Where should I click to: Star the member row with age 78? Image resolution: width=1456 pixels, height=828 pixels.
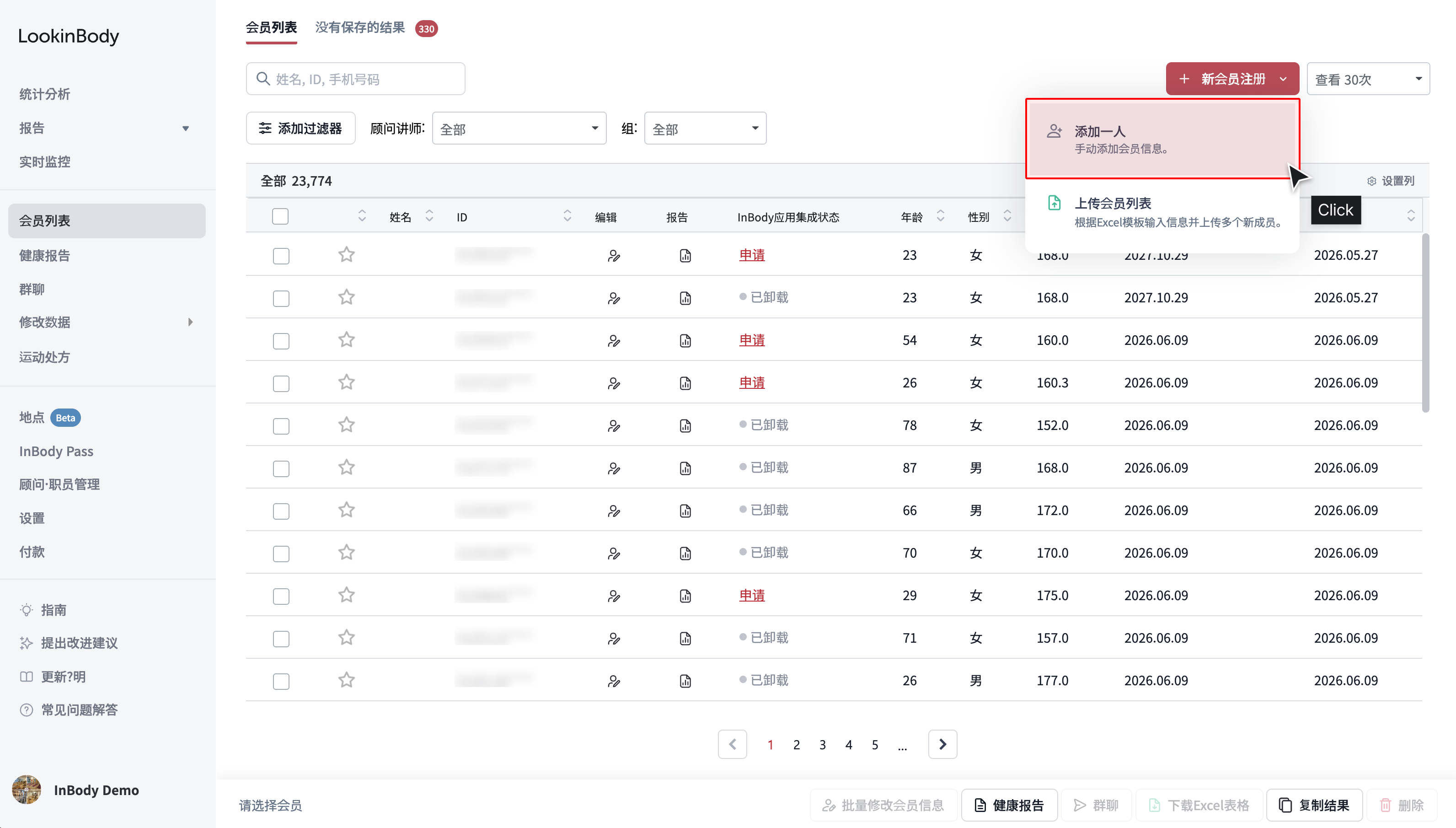coord(347,425)
